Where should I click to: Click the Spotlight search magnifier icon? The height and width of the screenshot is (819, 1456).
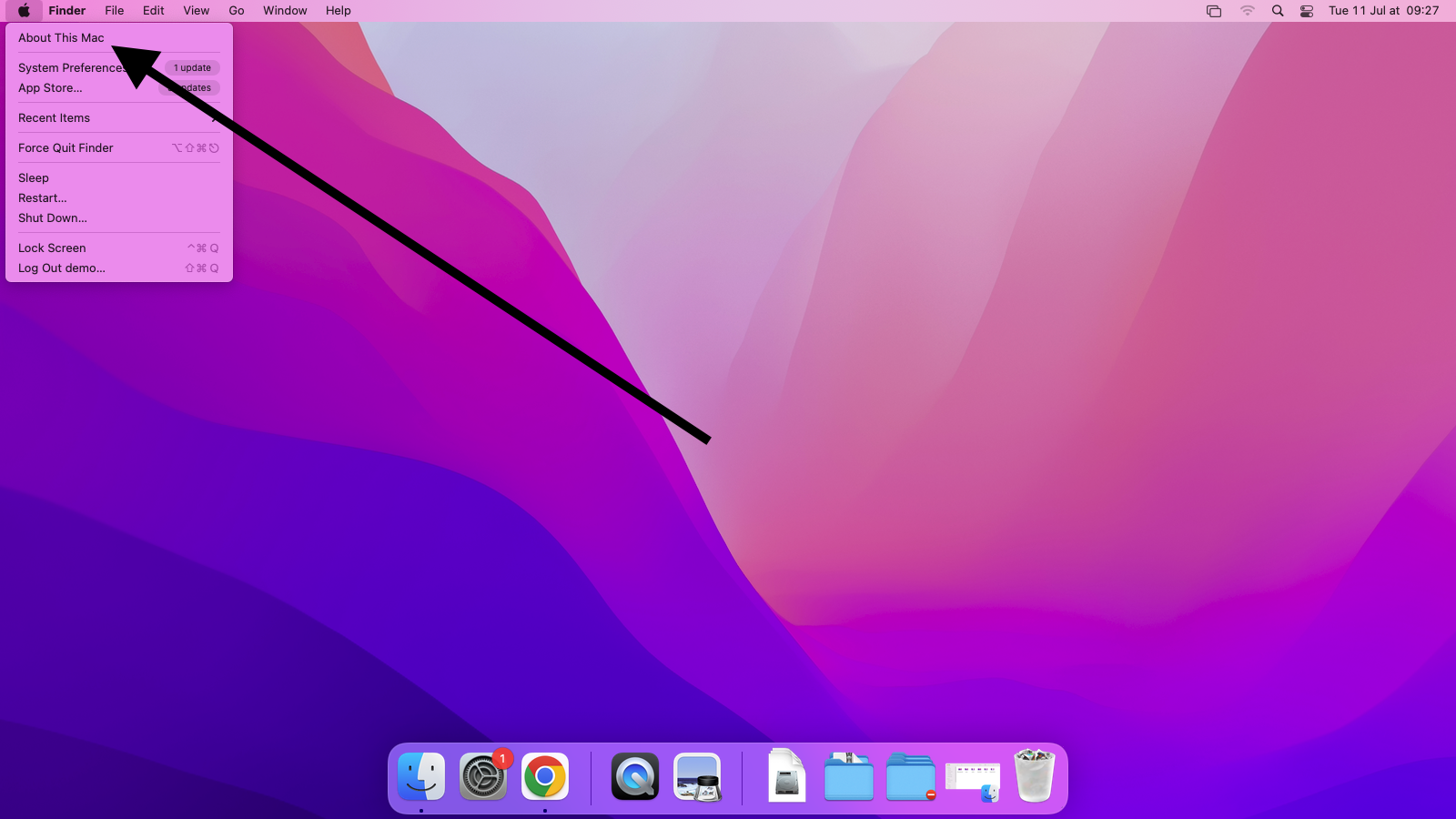[1278, 11]
